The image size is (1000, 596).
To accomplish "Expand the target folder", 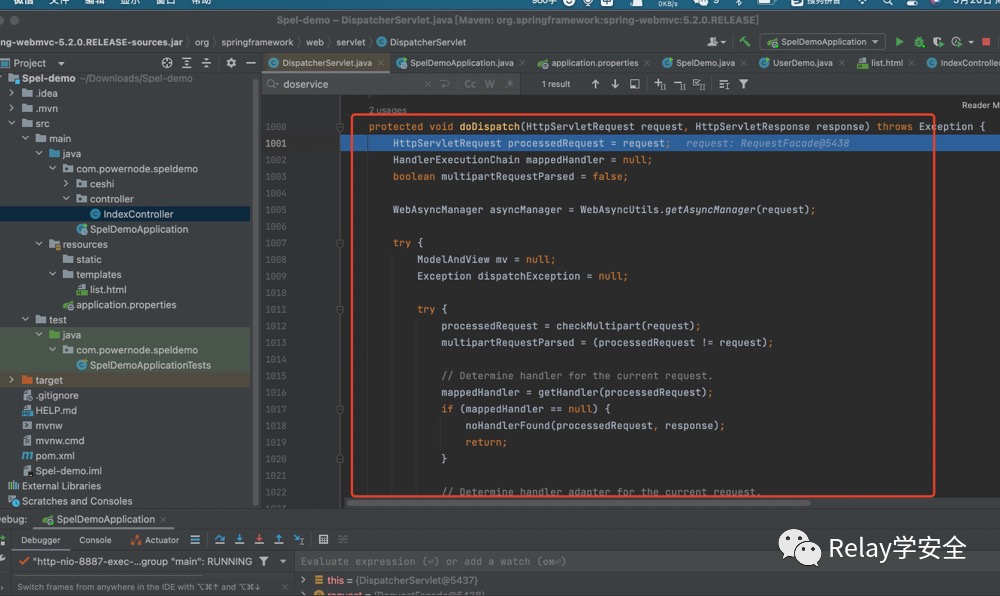I will (x=11, y=380).
